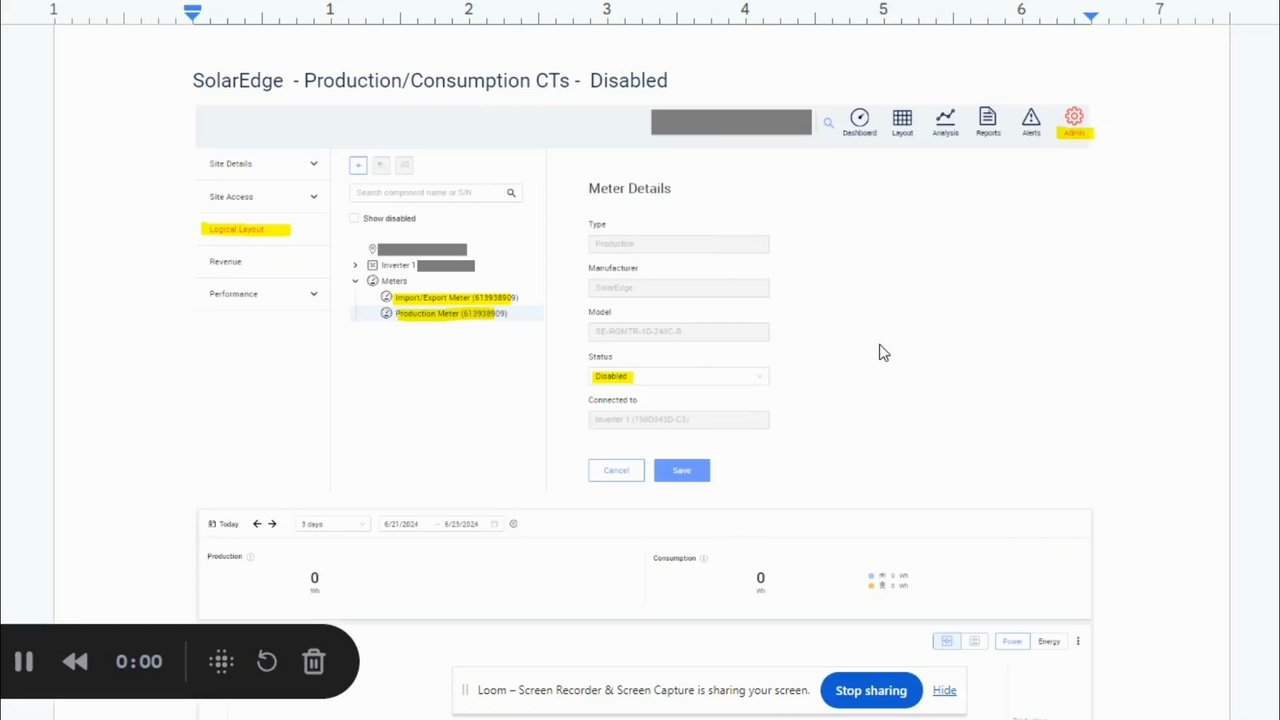
Task: Tick the Show disabled checkbox
Action: coord(354,218)
